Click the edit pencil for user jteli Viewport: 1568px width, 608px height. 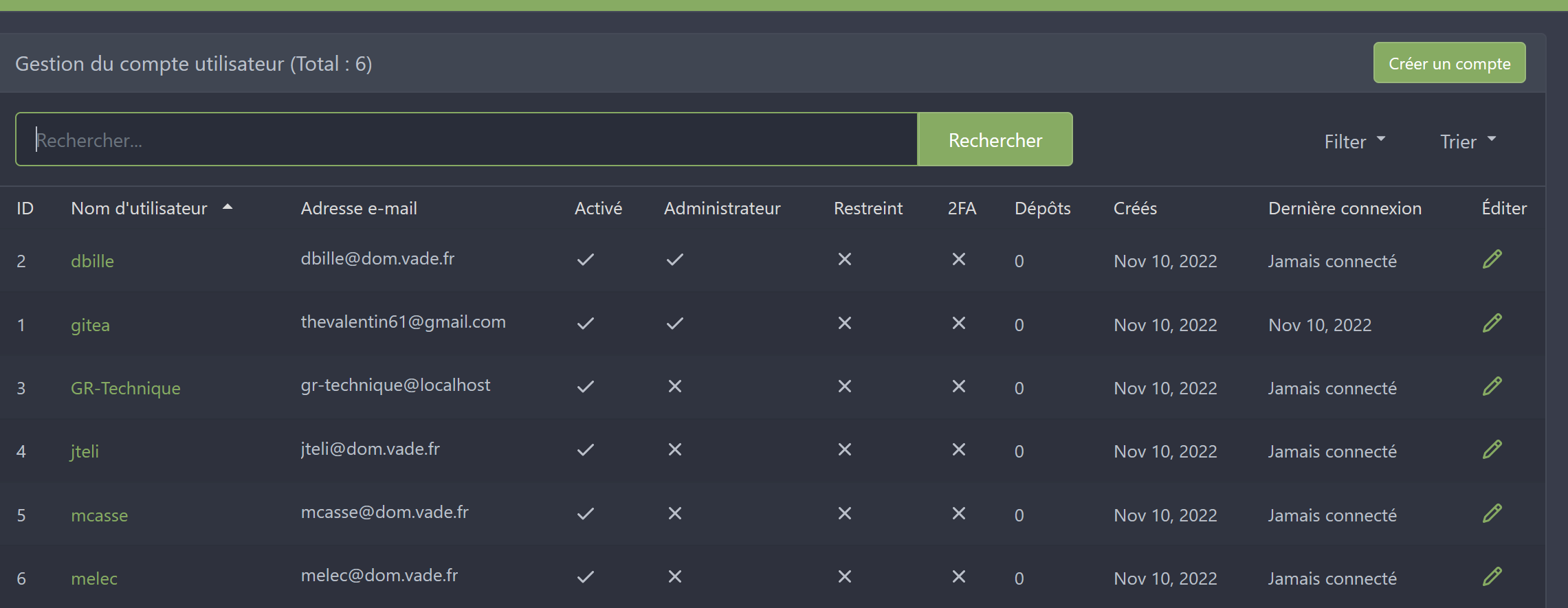click(x=1492, y=450)
